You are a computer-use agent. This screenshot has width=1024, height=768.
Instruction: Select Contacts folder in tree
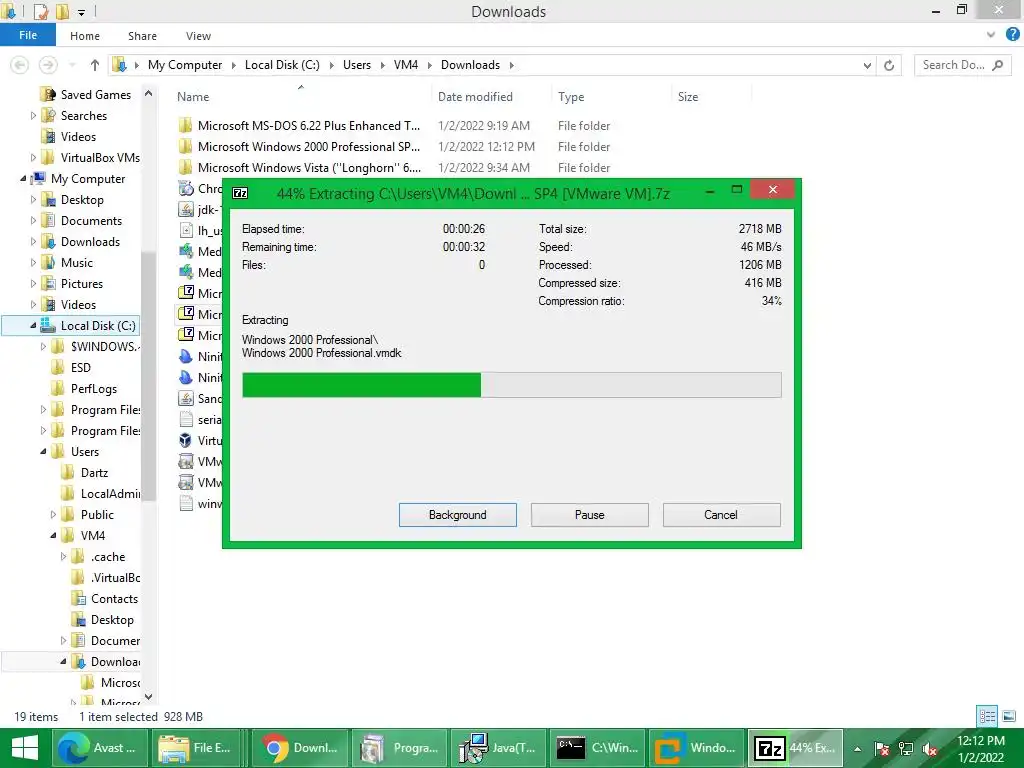(x=114, y=599)
